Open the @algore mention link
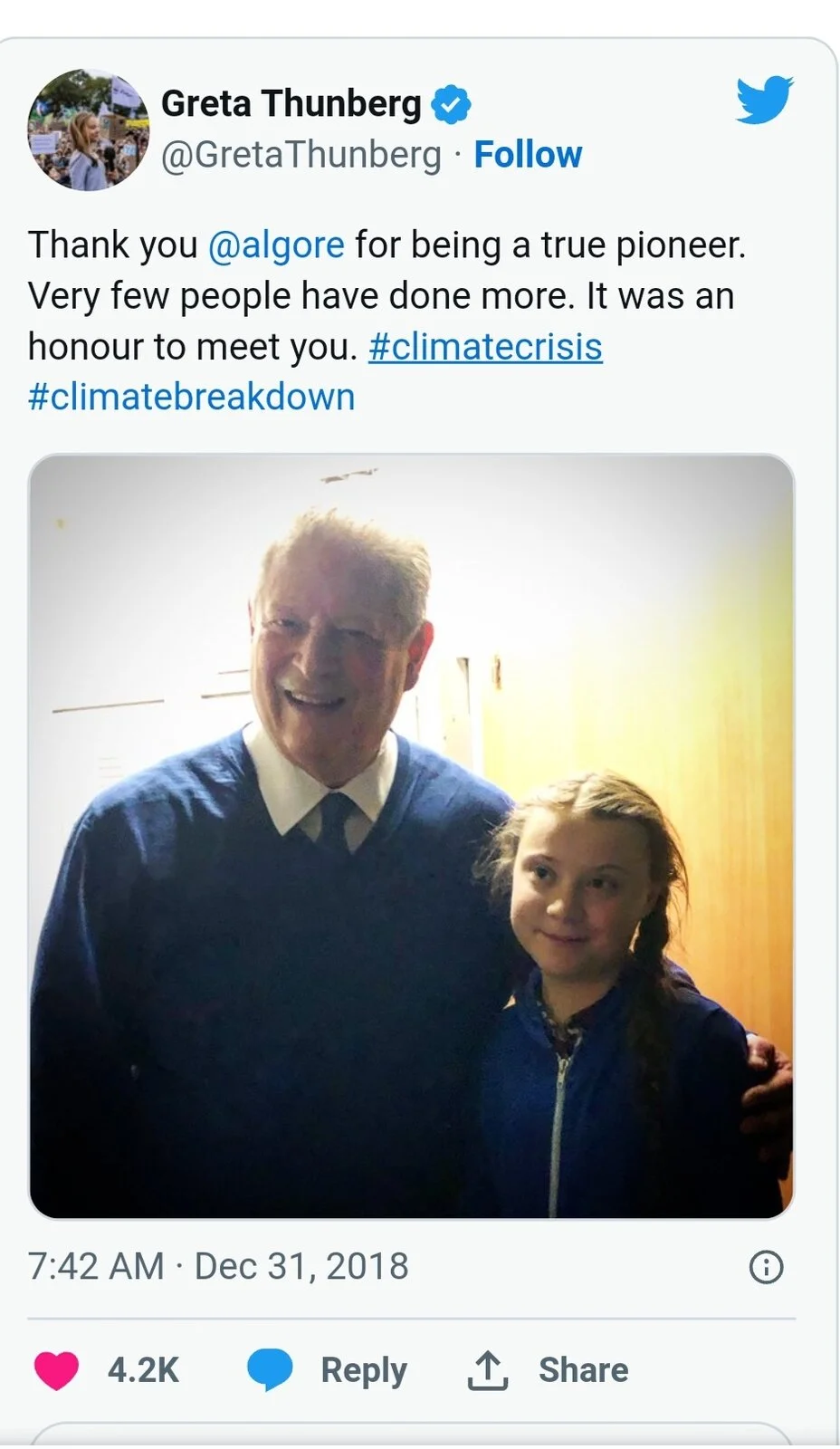This screenshot has width=840, height=1449. point(276,245)
